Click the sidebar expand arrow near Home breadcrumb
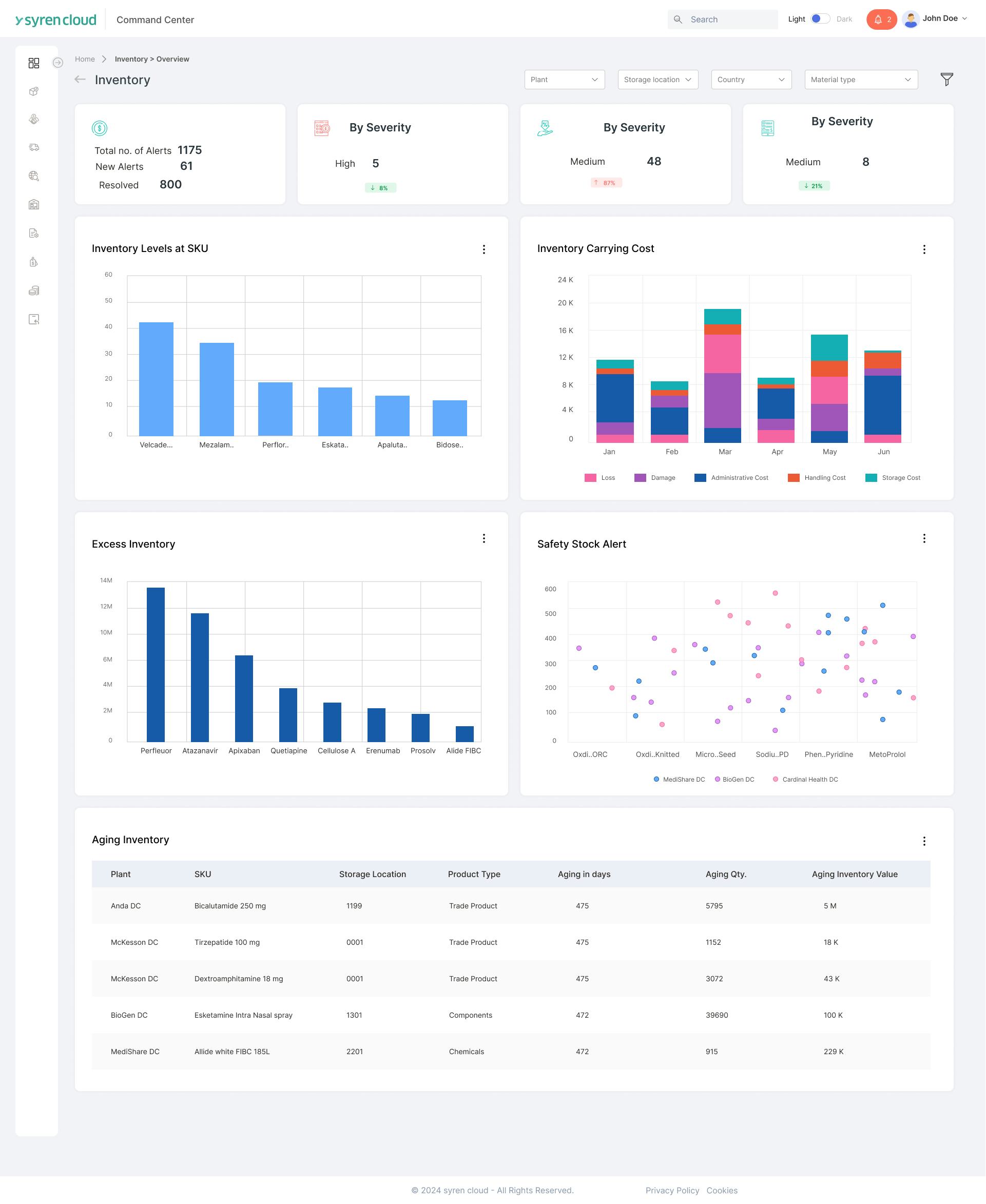The image size is (986, 1204). 57,62
